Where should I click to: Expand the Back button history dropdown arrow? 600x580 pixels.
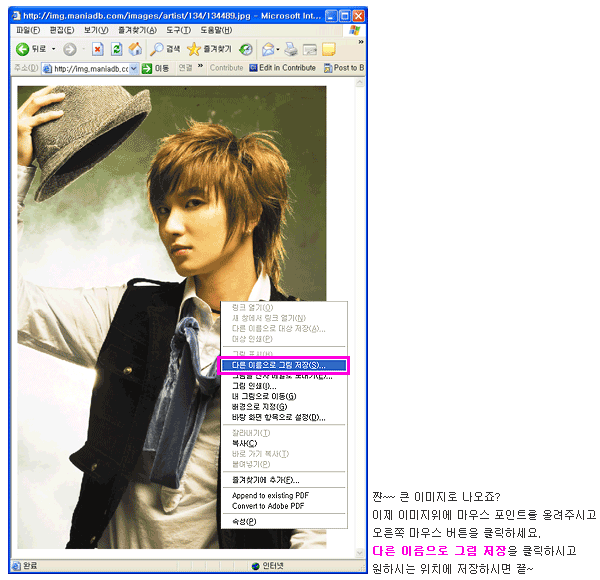pyautogui.click(x=53, y=49)
